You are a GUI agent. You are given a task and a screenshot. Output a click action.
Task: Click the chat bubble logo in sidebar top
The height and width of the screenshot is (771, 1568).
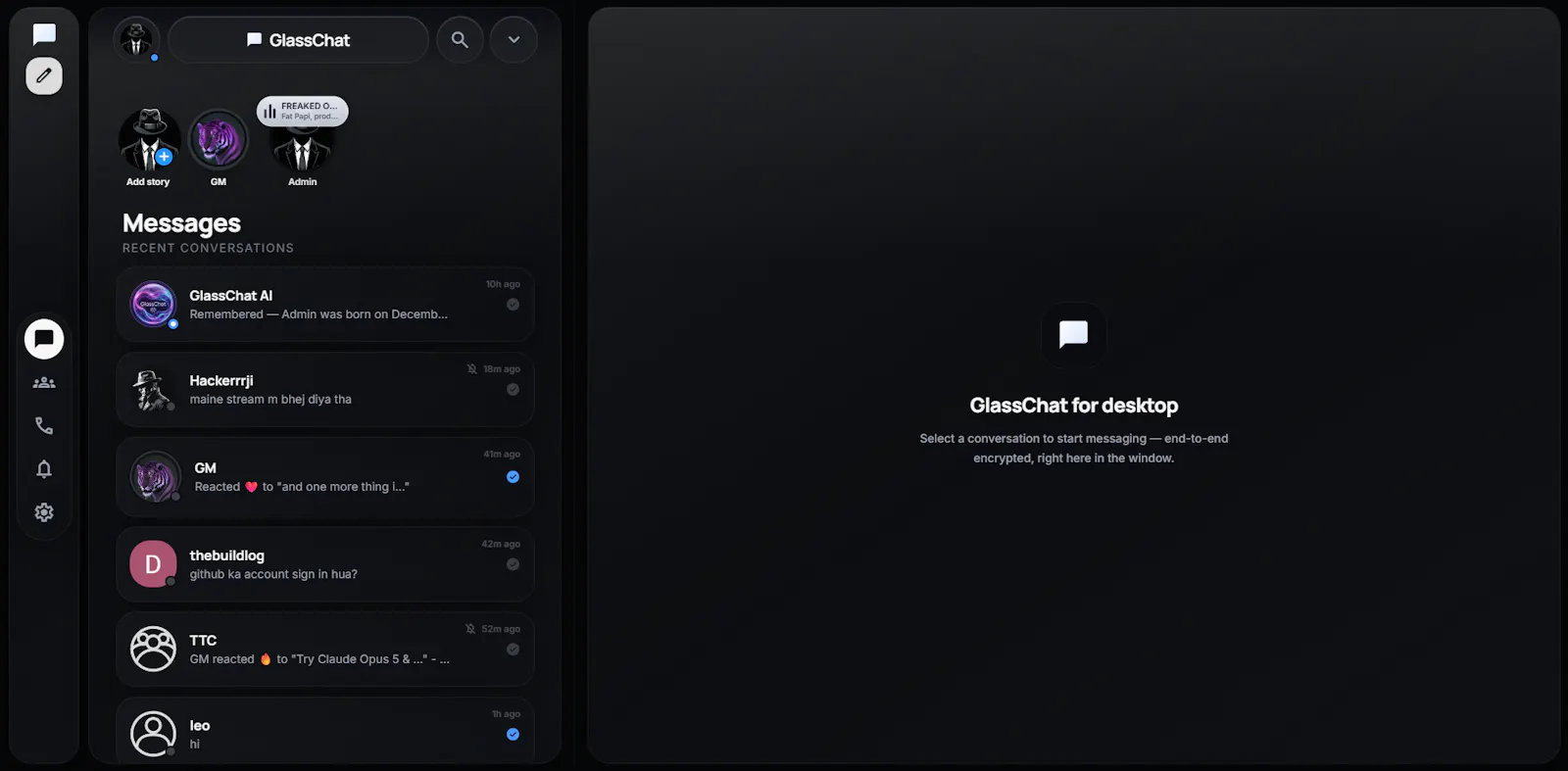(x=44, y=35)
